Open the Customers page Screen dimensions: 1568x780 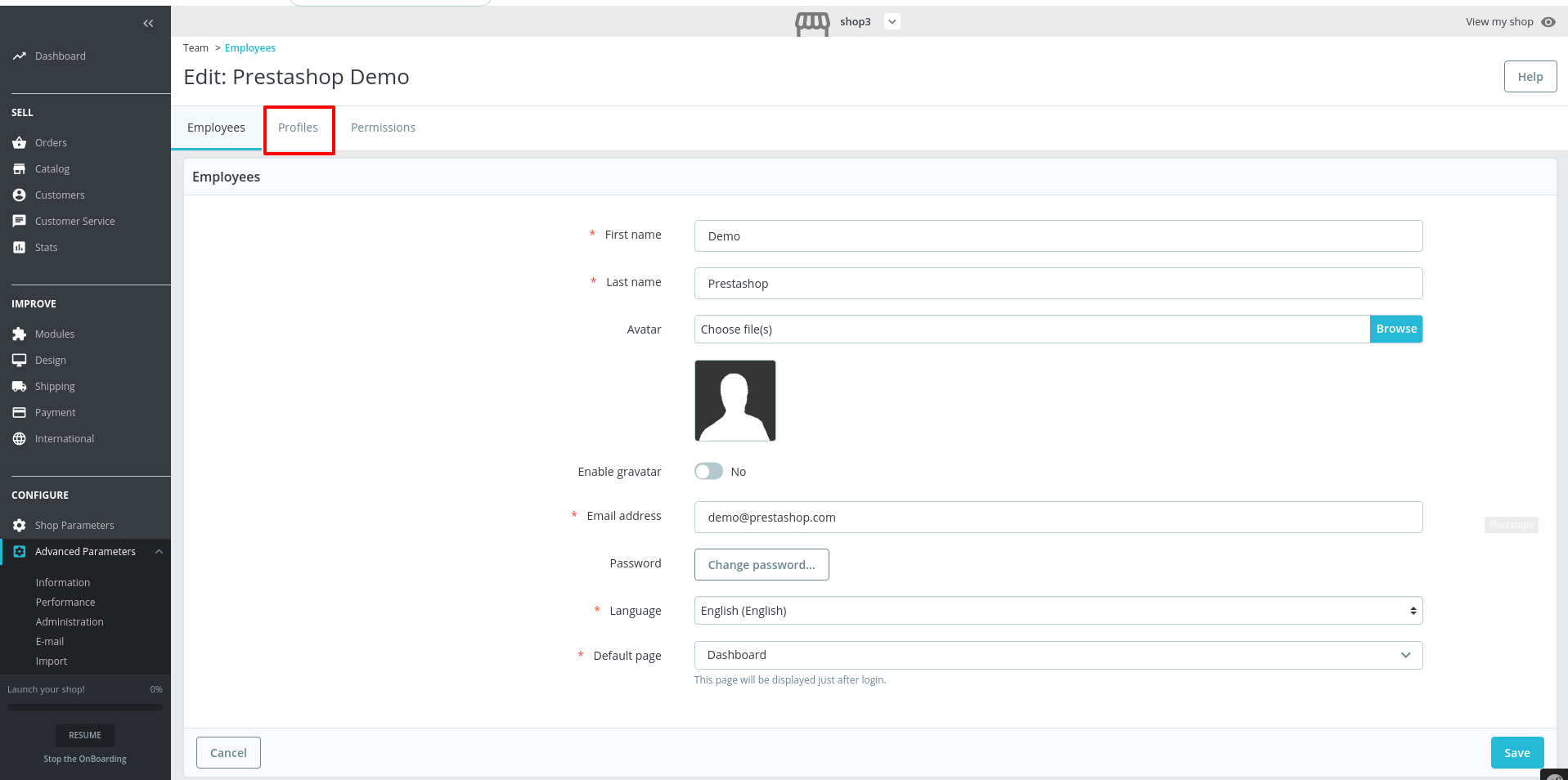pos(59,195)
